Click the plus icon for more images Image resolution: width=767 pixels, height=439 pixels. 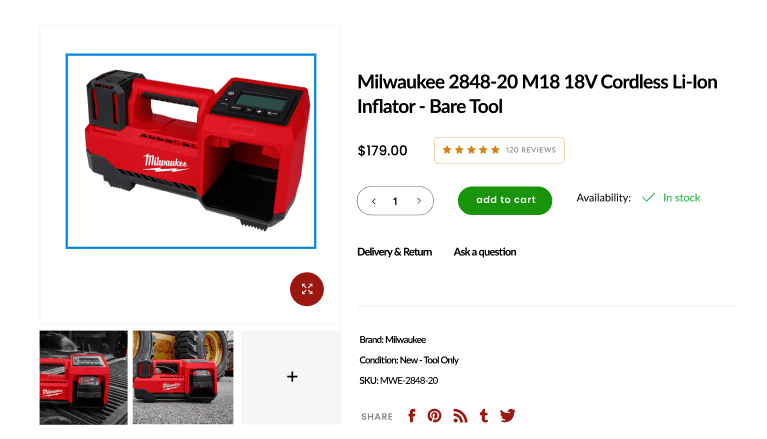[x=292, y=377]
